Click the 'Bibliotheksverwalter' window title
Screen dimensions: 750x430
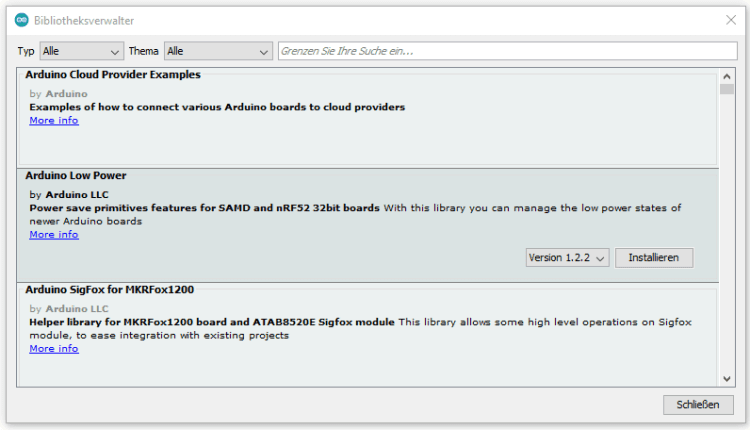point(84,21)
